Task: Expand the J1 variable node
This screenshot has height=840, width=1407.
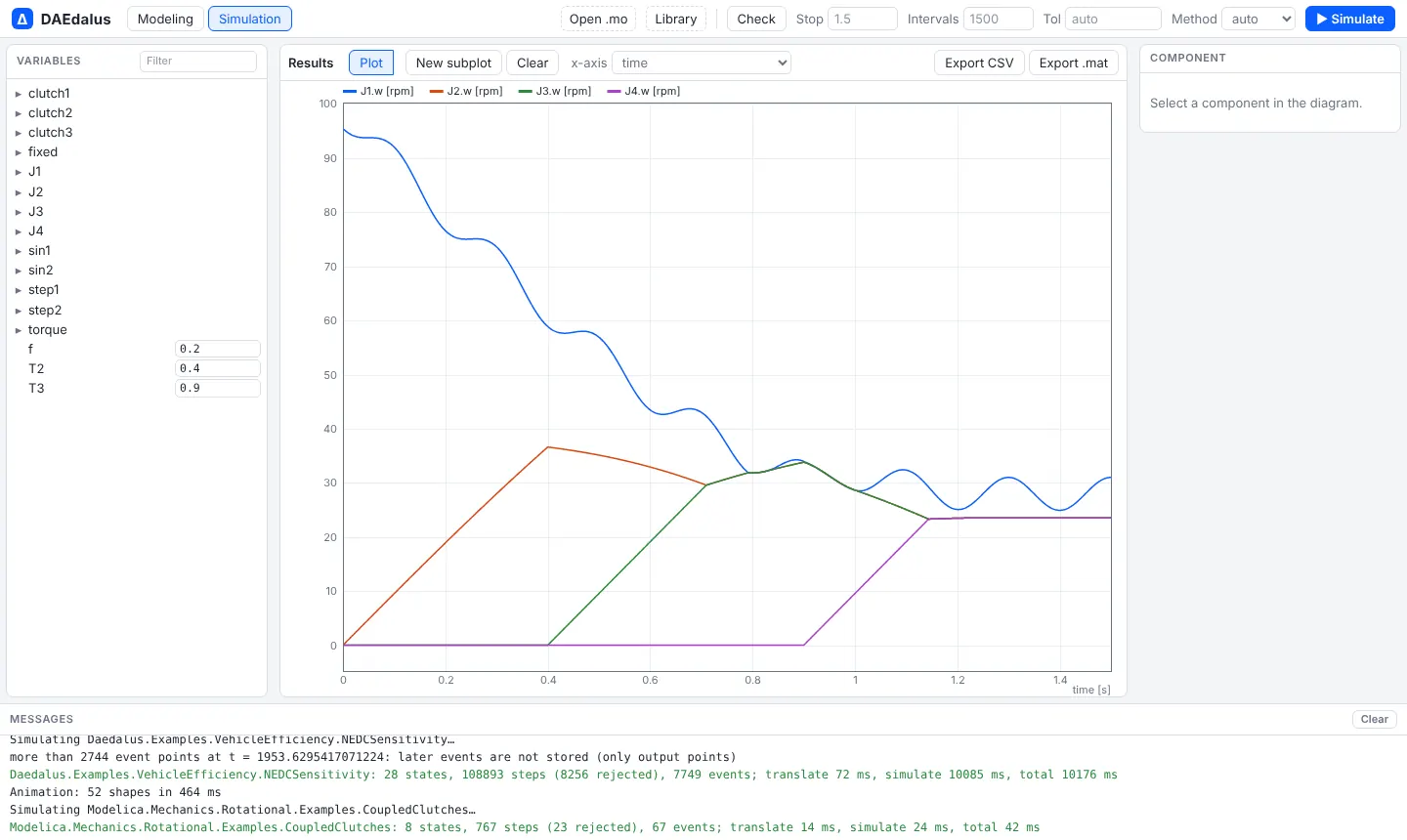Action: (x=19, y=172)
